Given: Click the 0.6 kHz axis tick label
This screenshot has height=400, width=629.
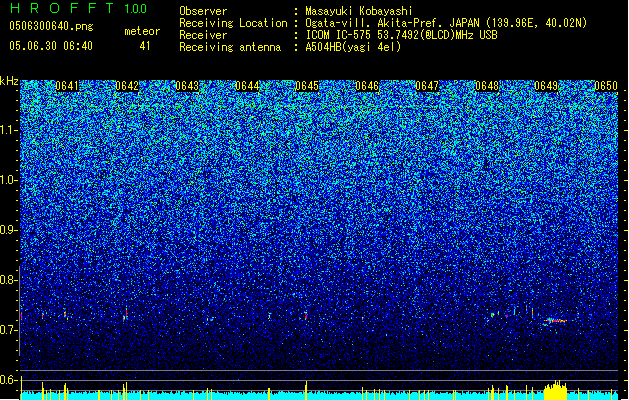Looking at the screenshot, I should point(8,380).
